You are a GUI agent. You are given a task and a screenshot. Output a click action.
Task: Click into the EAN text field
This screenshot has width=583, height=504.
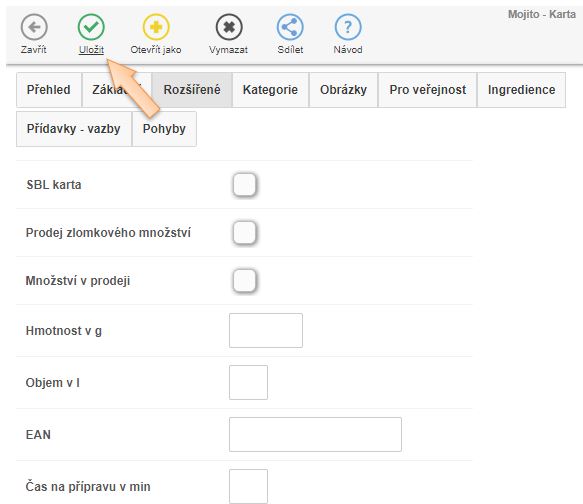315,434
